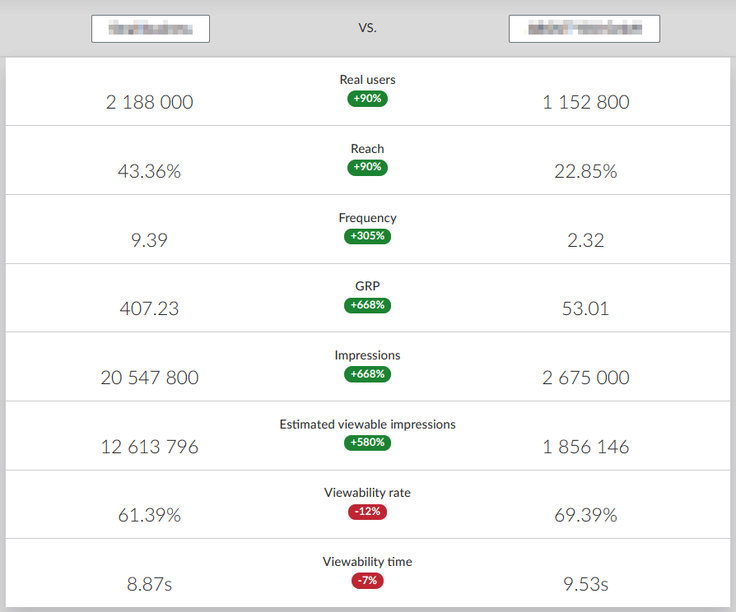This screenshot has height=612, width=736.
Task: Click the +668% badge under GRP
Action: [368, 305]
